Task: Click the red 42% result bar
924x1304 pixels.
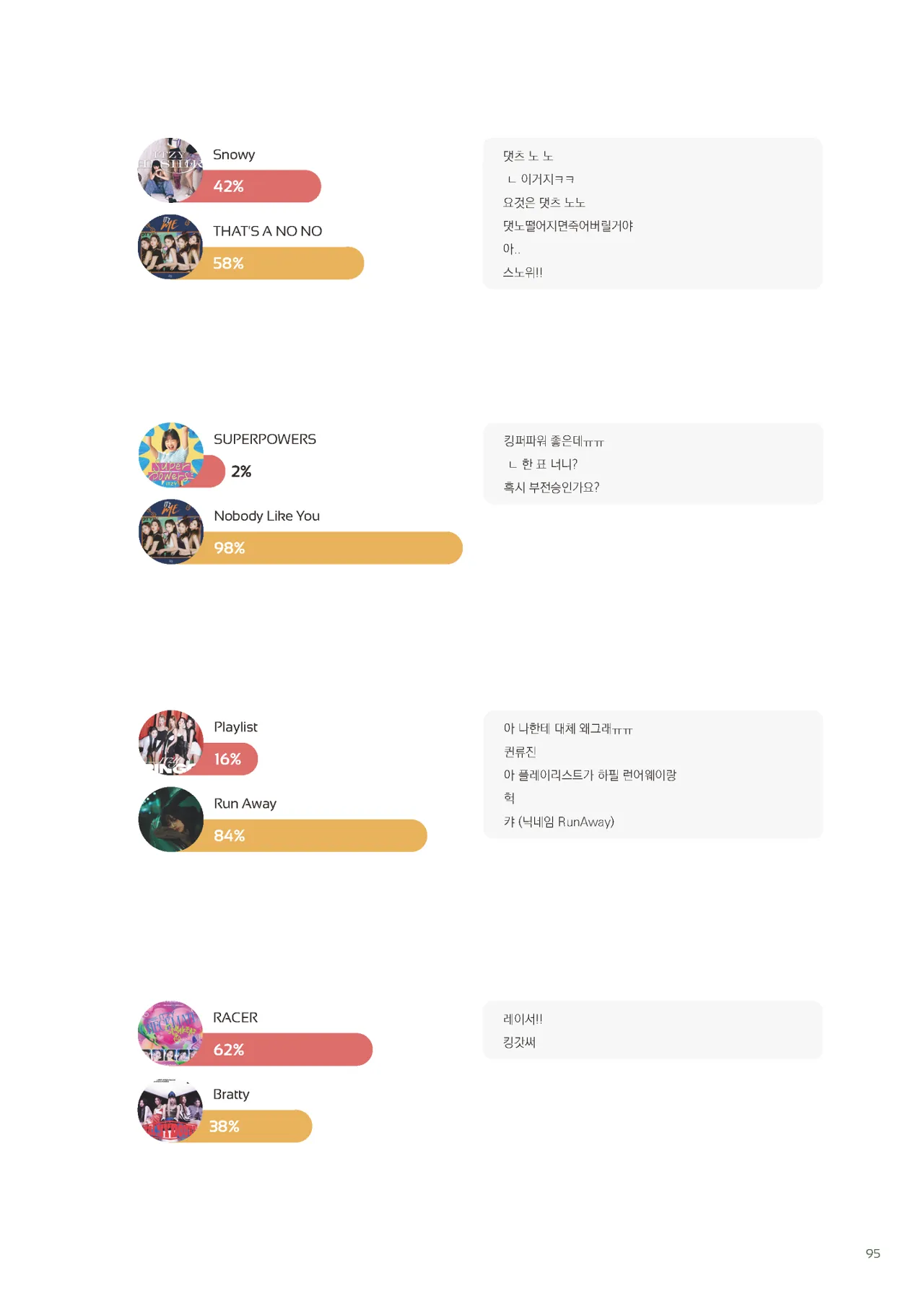Action: click(267, 186)
